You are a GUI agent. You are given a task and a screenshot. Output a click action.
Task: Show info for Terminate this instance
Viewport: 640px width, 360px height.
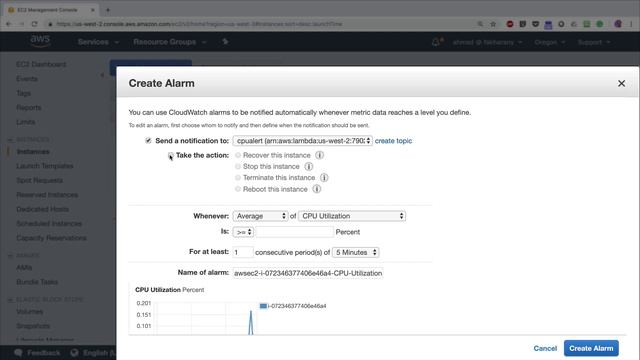coord(324,178)
